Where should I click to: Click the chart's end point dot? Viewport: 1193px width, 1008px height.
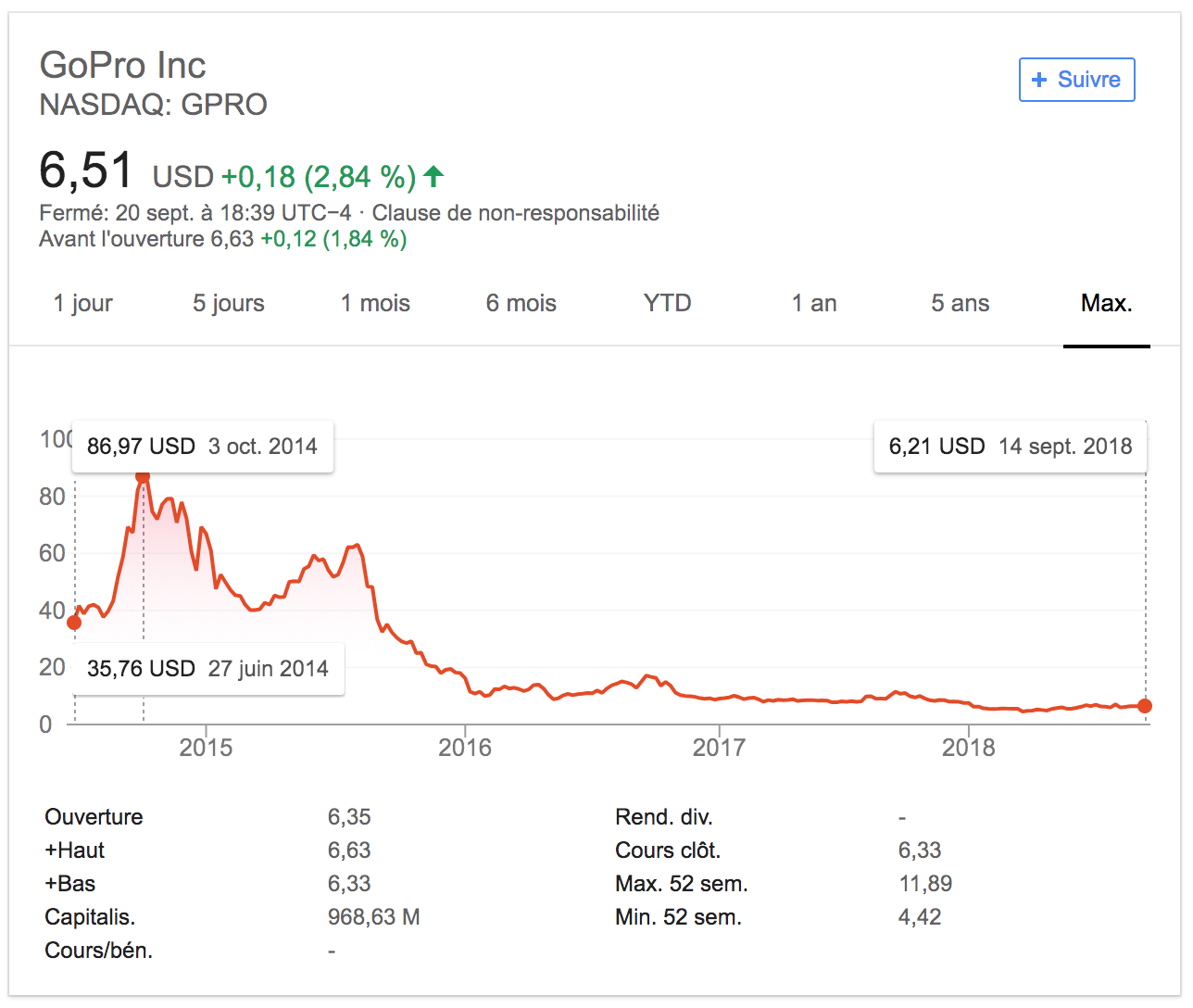tap(1145, 706)
